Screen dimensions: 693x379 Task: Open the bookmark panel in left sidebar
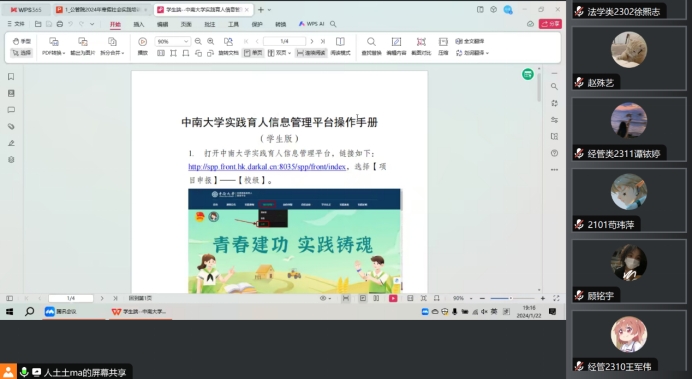(x=11, y=77)
